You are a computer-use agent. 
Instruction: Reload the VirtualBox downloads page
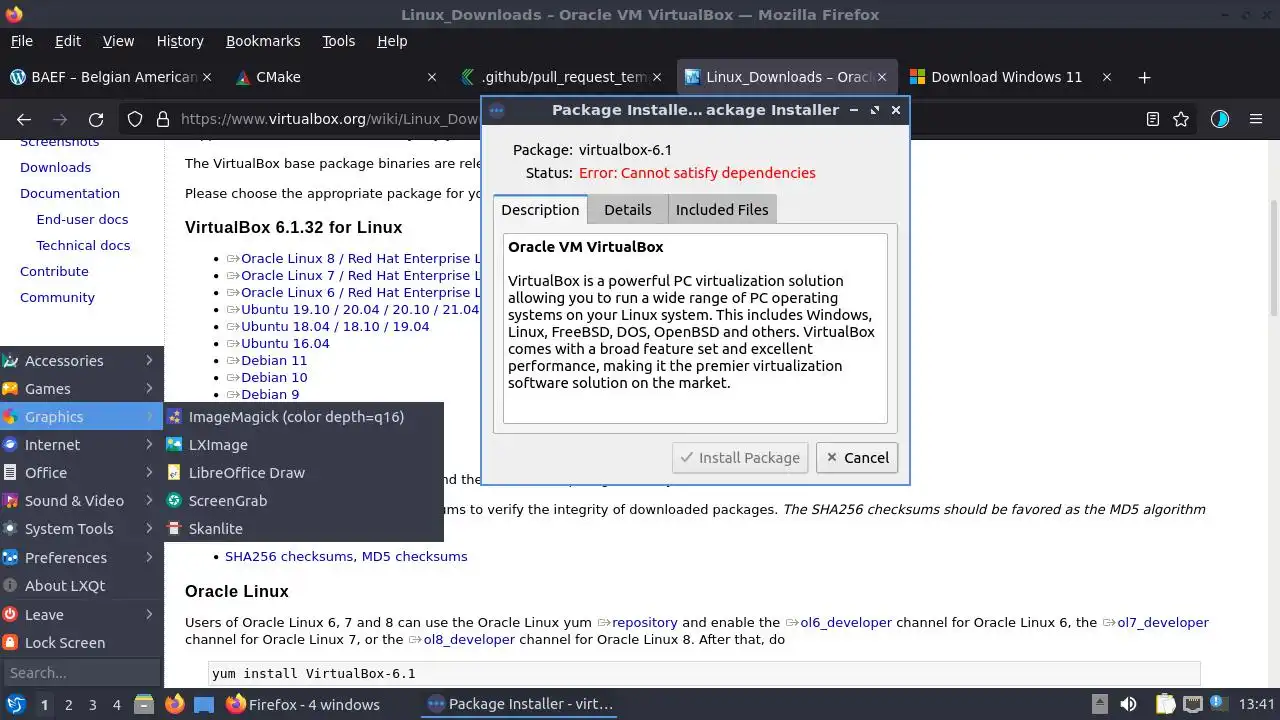tap(96, 119)
